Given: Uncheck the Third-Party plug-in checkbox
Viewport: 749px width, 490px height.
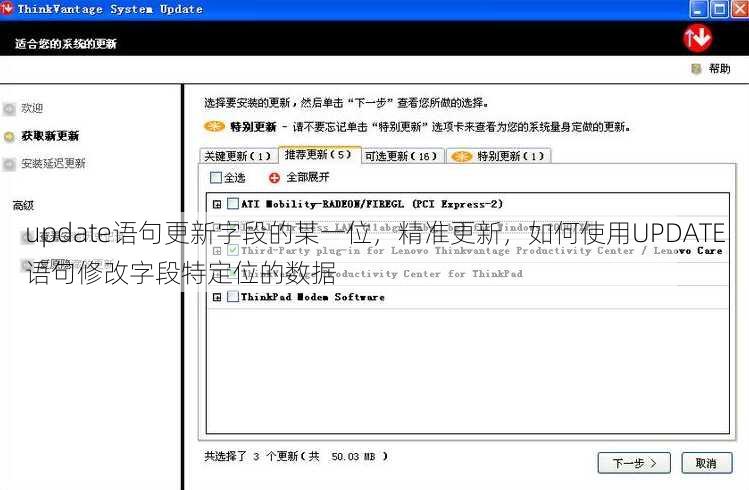Looking at the screenshot, I should click(233, 250).
